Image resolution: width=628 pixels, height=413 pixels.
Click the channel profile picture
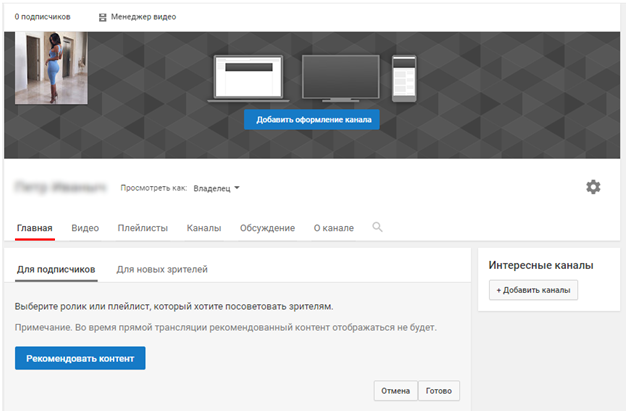coord(51,68)
